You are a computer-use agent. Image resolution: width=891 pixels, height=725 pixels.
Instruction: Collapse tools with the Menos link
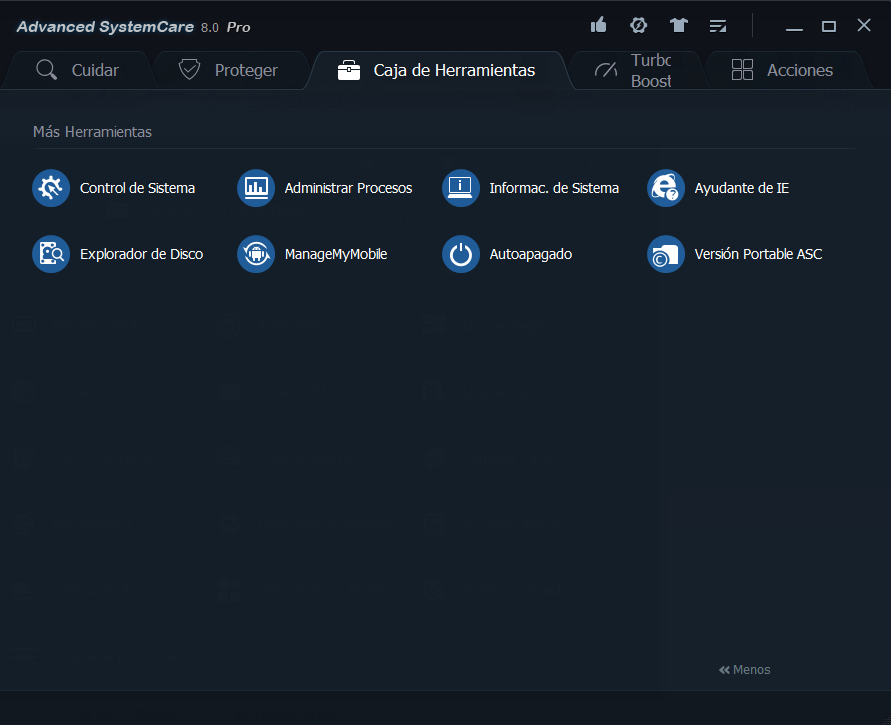coord(745,670)
